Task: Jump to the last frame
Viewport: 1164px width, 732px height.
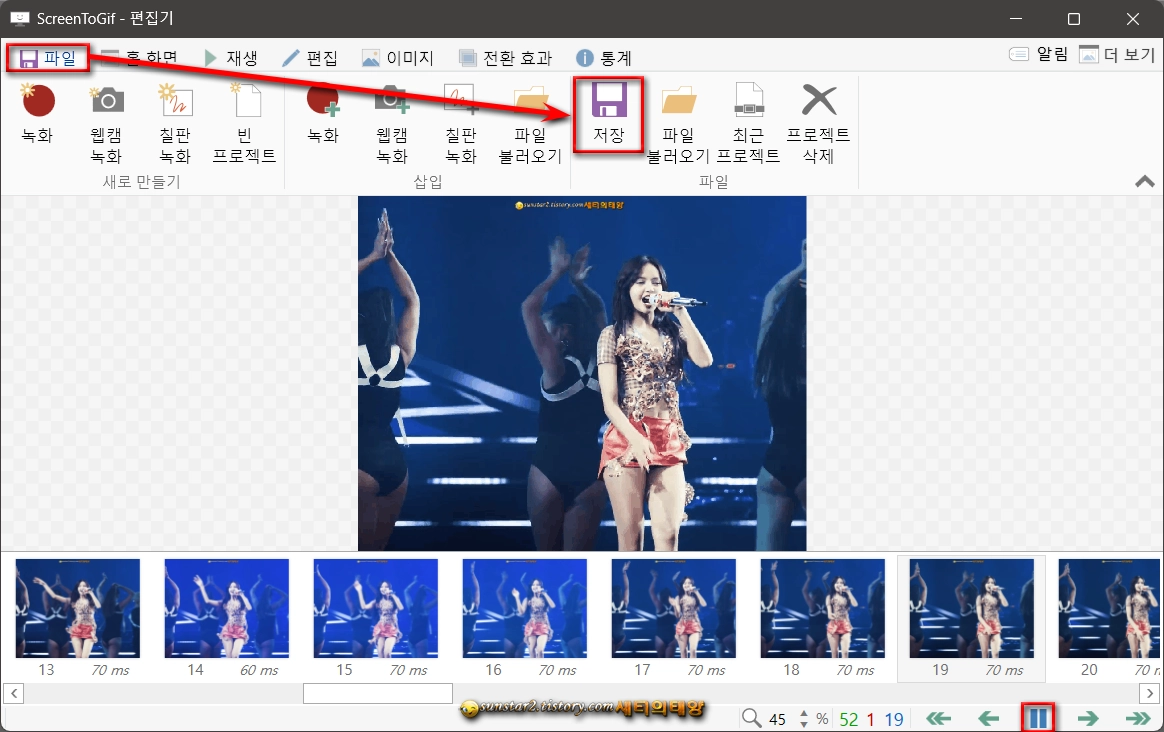Action: [x=1139, y=717]
